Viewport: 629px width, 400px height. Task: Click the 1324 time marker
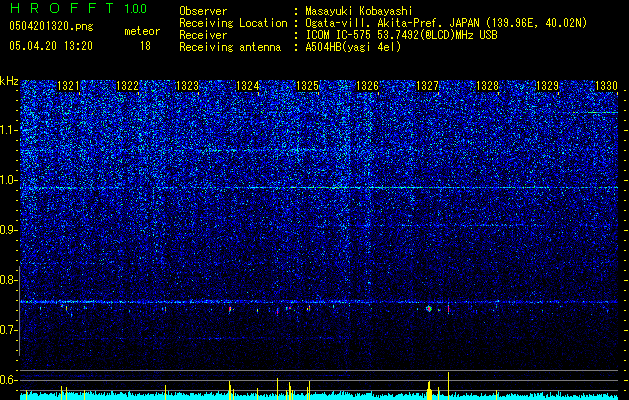pos(248,86)
